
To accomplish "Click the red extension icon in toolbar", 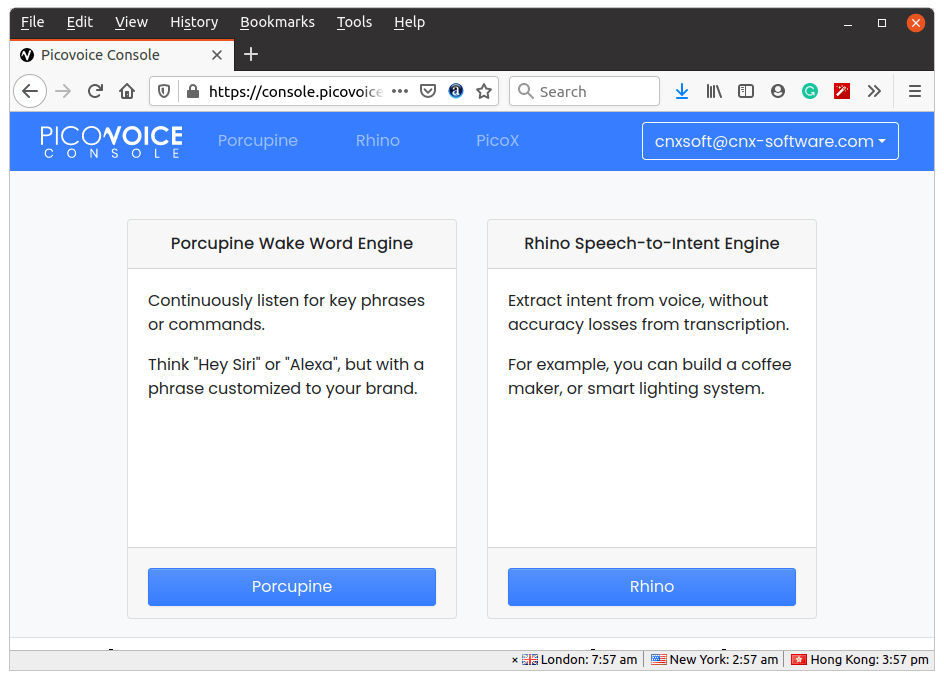I will click(842, 92).
